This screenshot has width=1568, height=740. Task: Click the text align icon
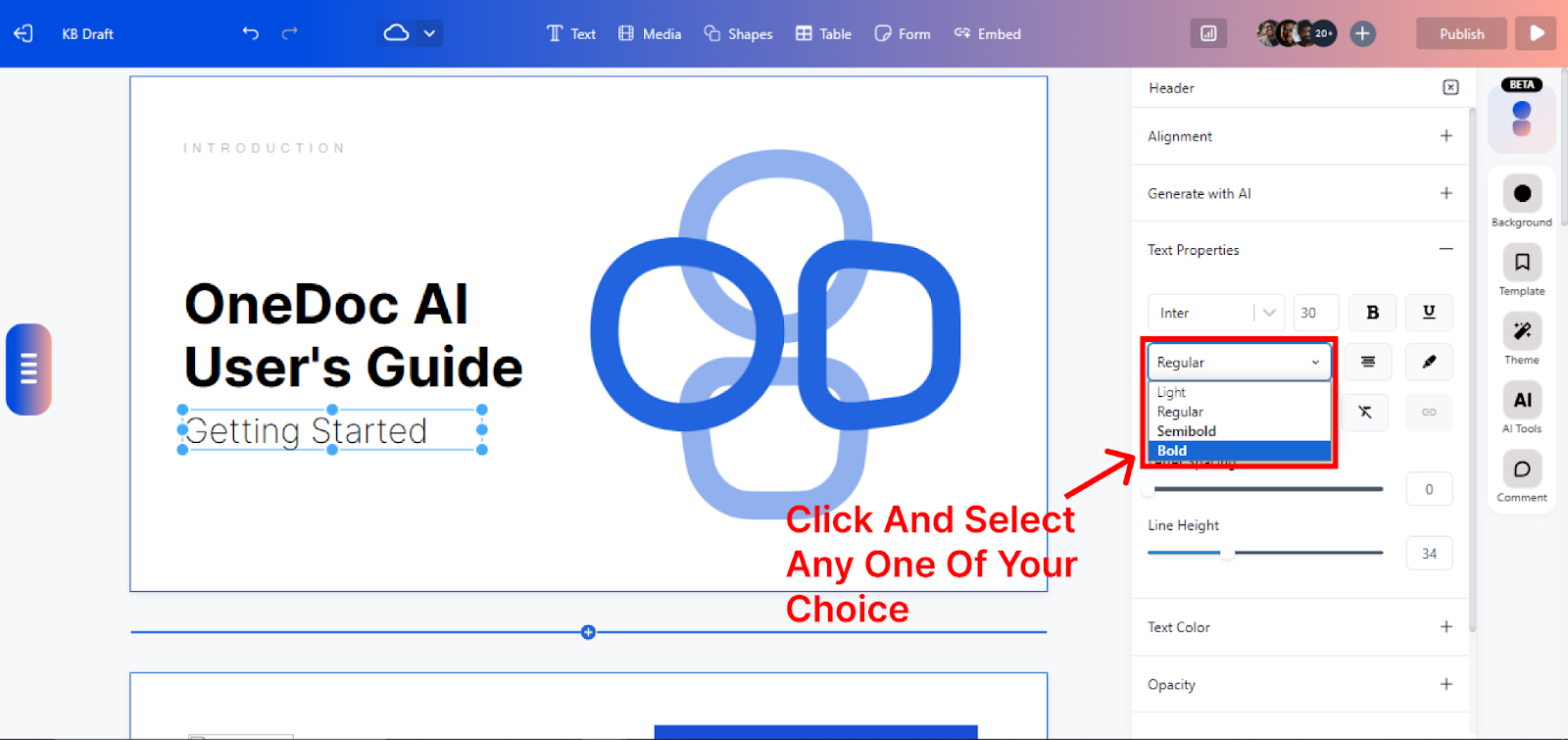pyautogui.click(x=1367, y=362)
